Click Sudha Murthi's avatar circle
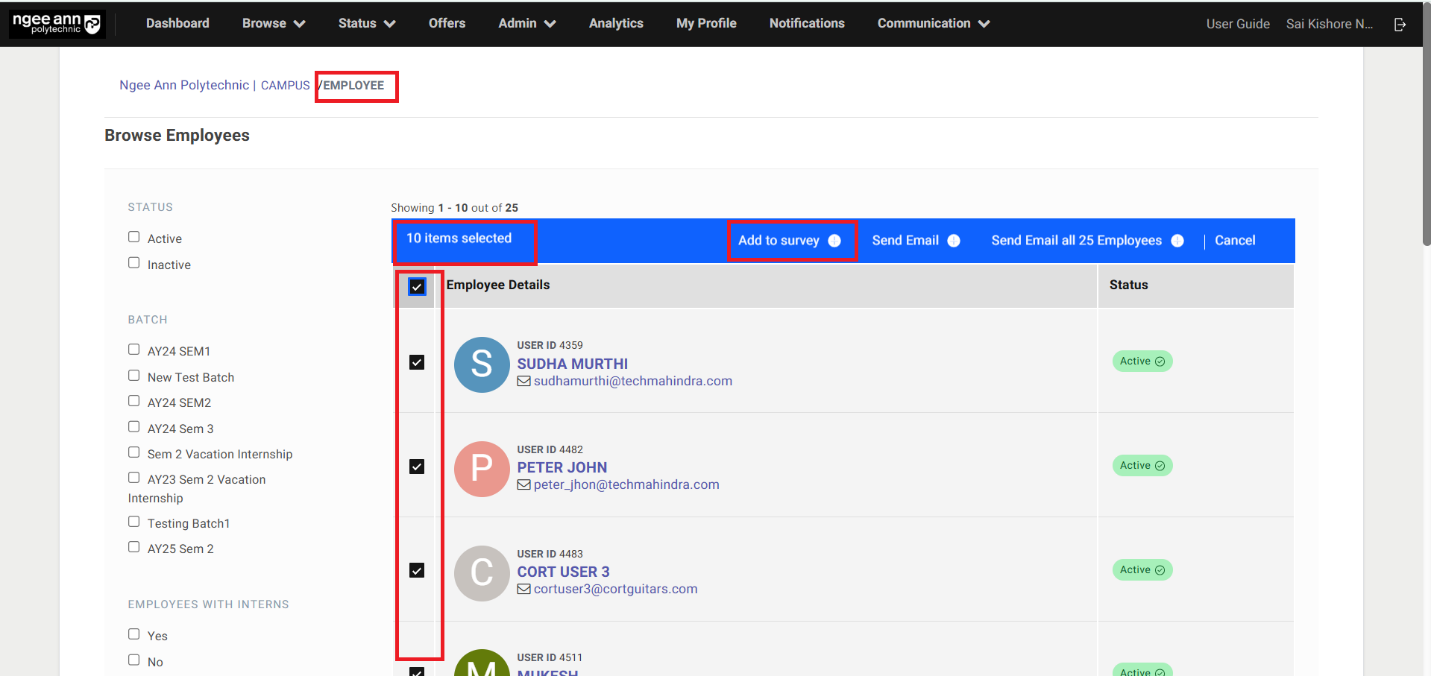The height and width of the screenshot is (676, 1431). pos(481,364)
